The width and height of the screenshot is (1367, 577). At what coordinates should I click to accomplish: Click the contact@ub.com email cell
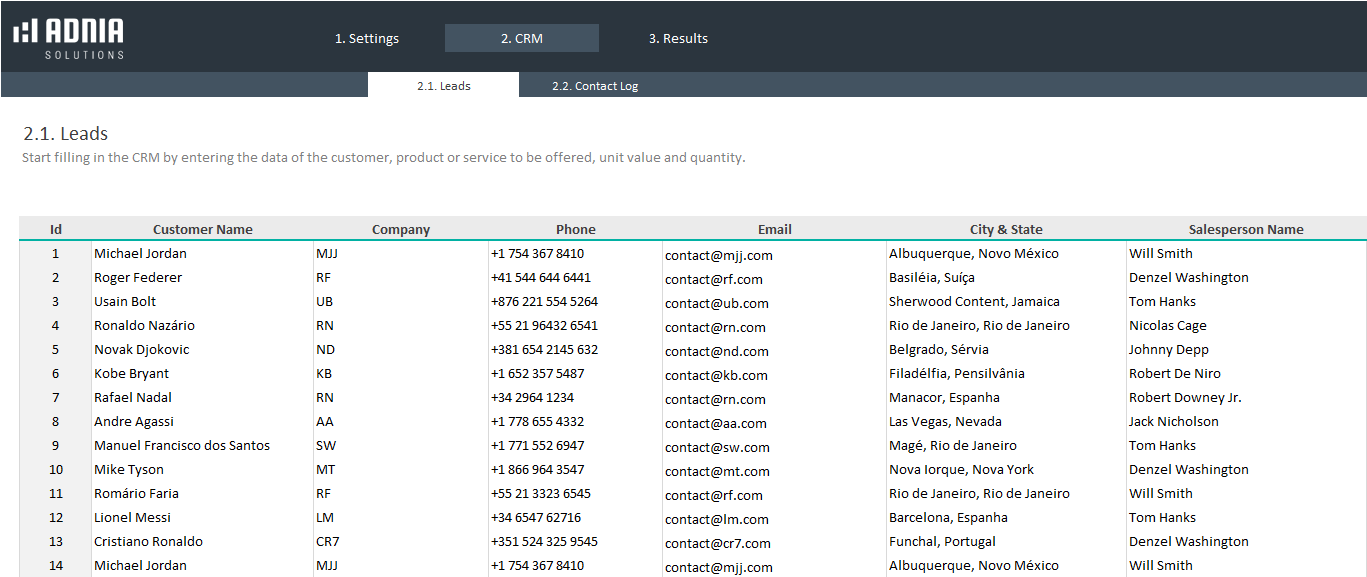pyautogui.click(x=717, y=303)
